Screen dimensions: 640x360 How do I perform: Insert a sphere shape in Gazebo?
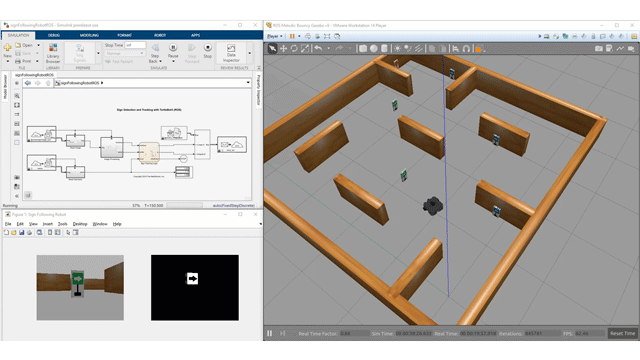(373, 49)
